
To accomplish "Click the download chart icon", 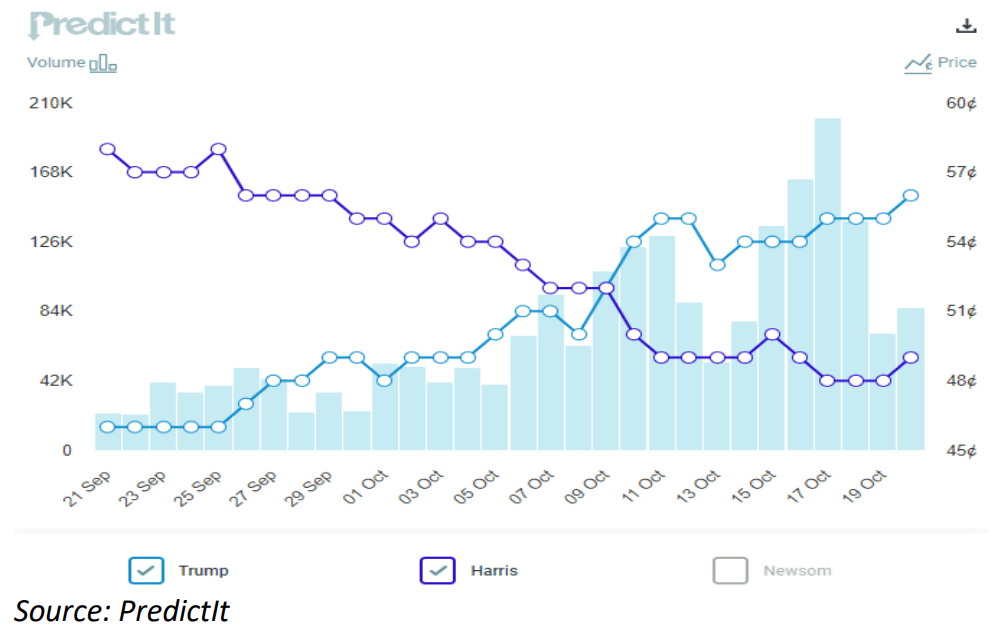I will coord(966,24).
